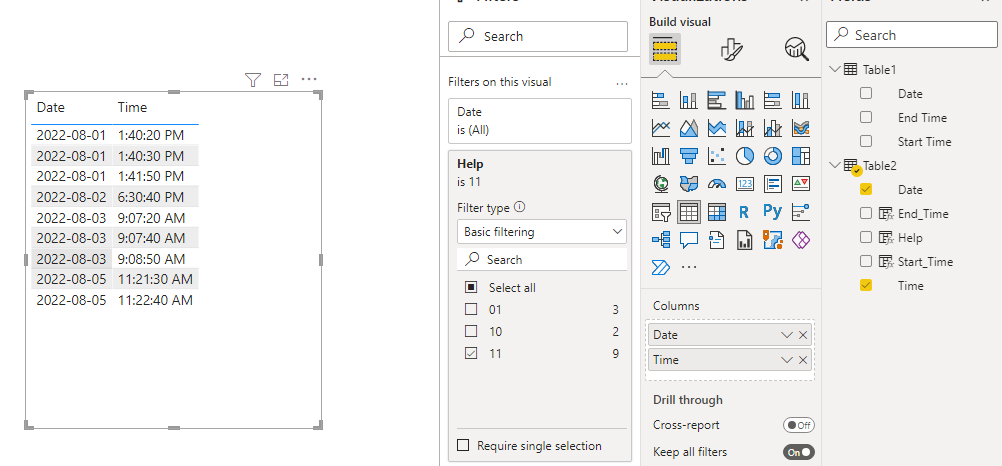The image size is (1002, 466).
Task: Select the Pie chart visual
Action: tap(744, 155)
